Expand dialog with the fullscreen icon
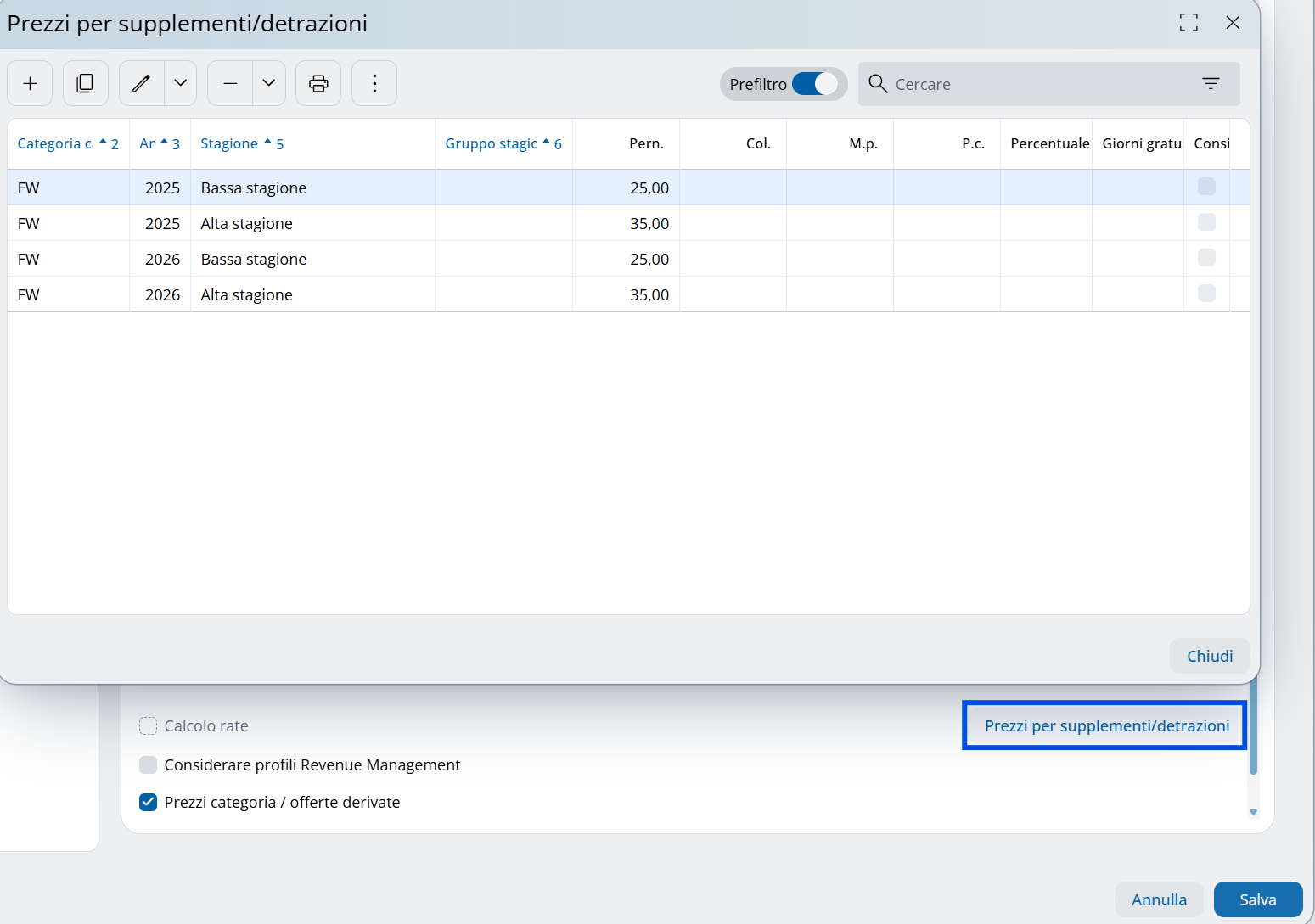The width and height of the screenshot is (1315, 924). coord(1189,23)
